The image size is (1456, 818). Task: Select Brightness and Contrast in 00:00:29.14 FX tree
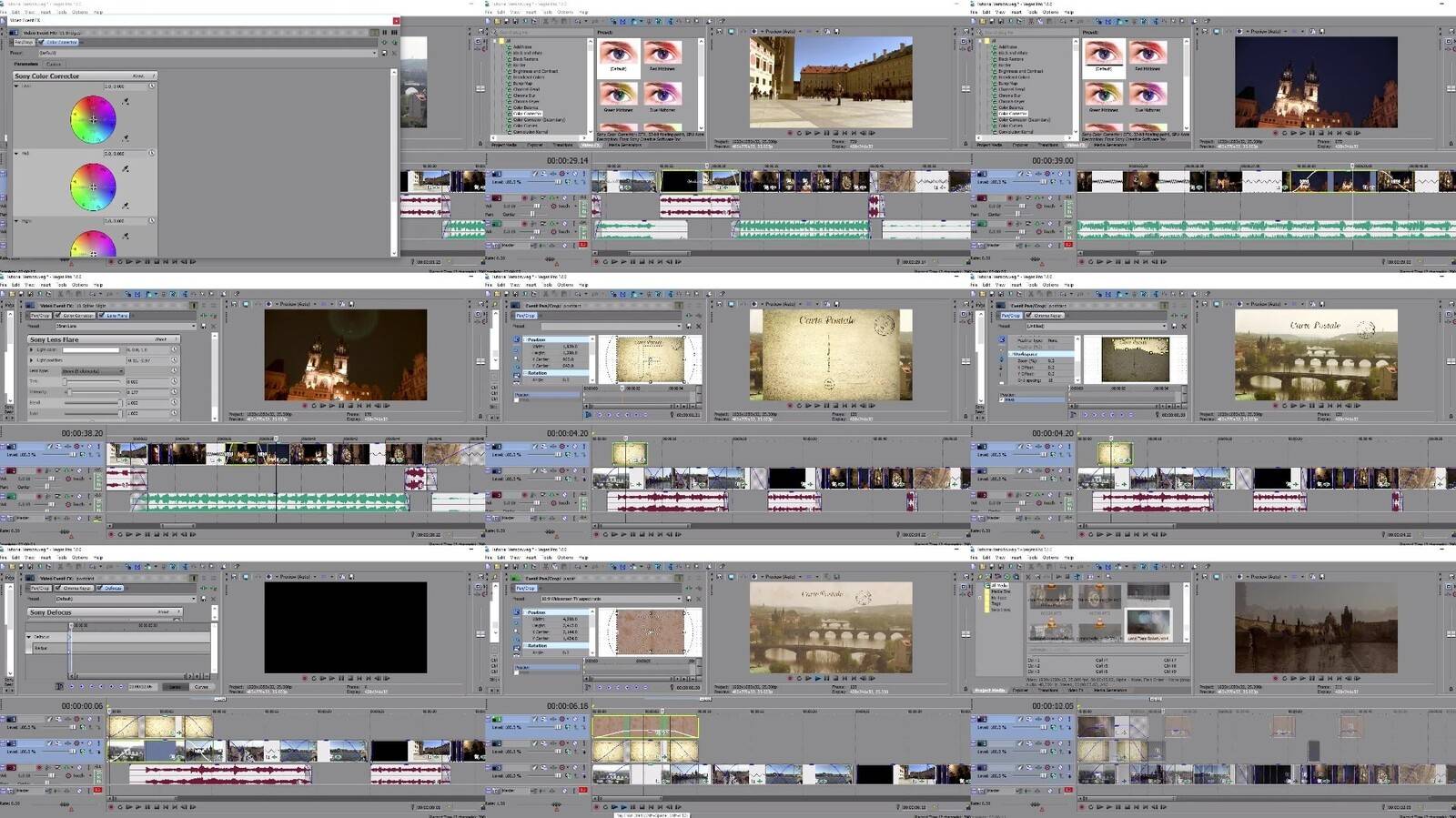point(536,71)
